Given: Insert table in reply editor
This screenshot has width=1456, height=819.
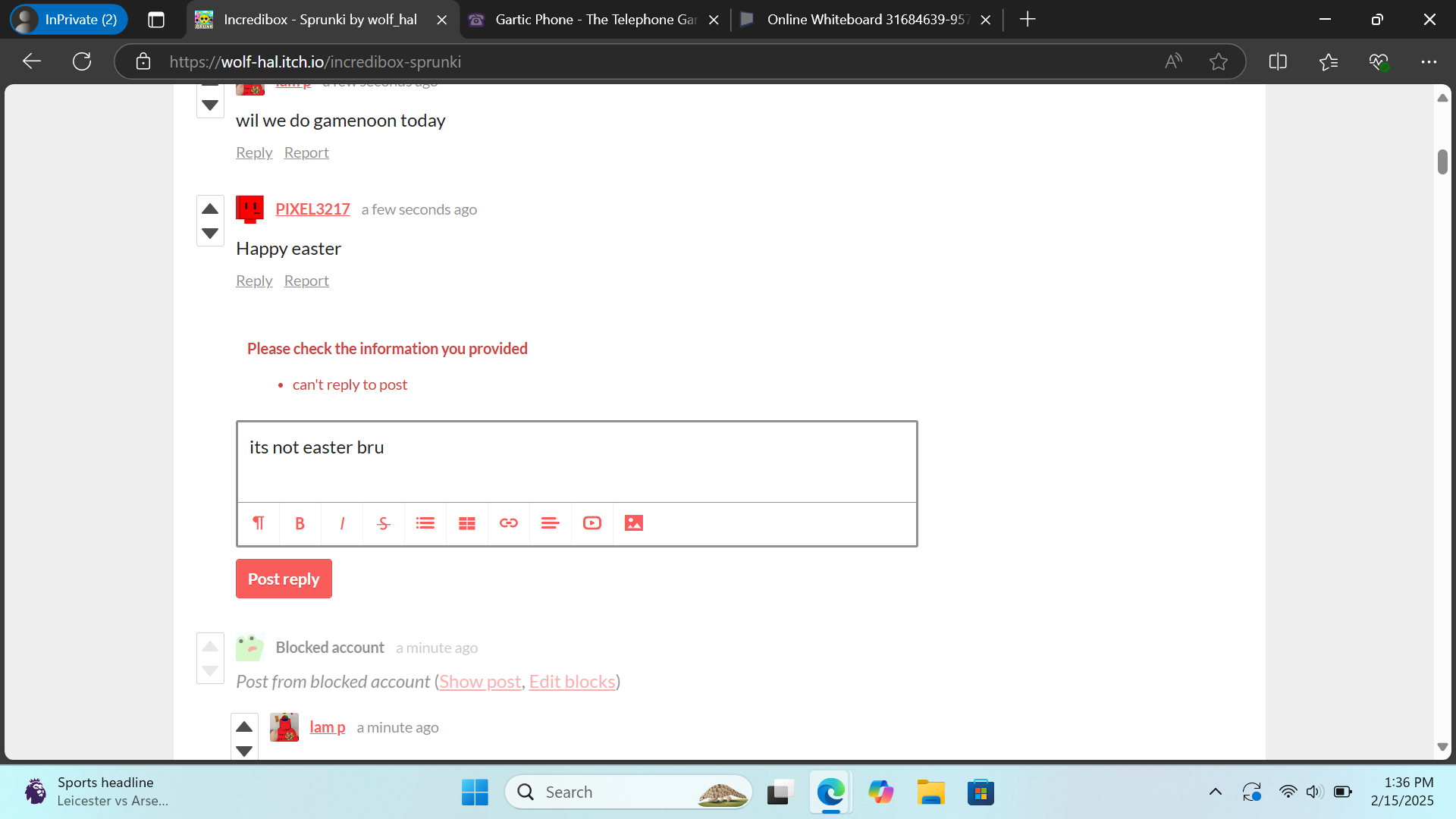Looking at the screenshot, I should [x=467, y=523].
